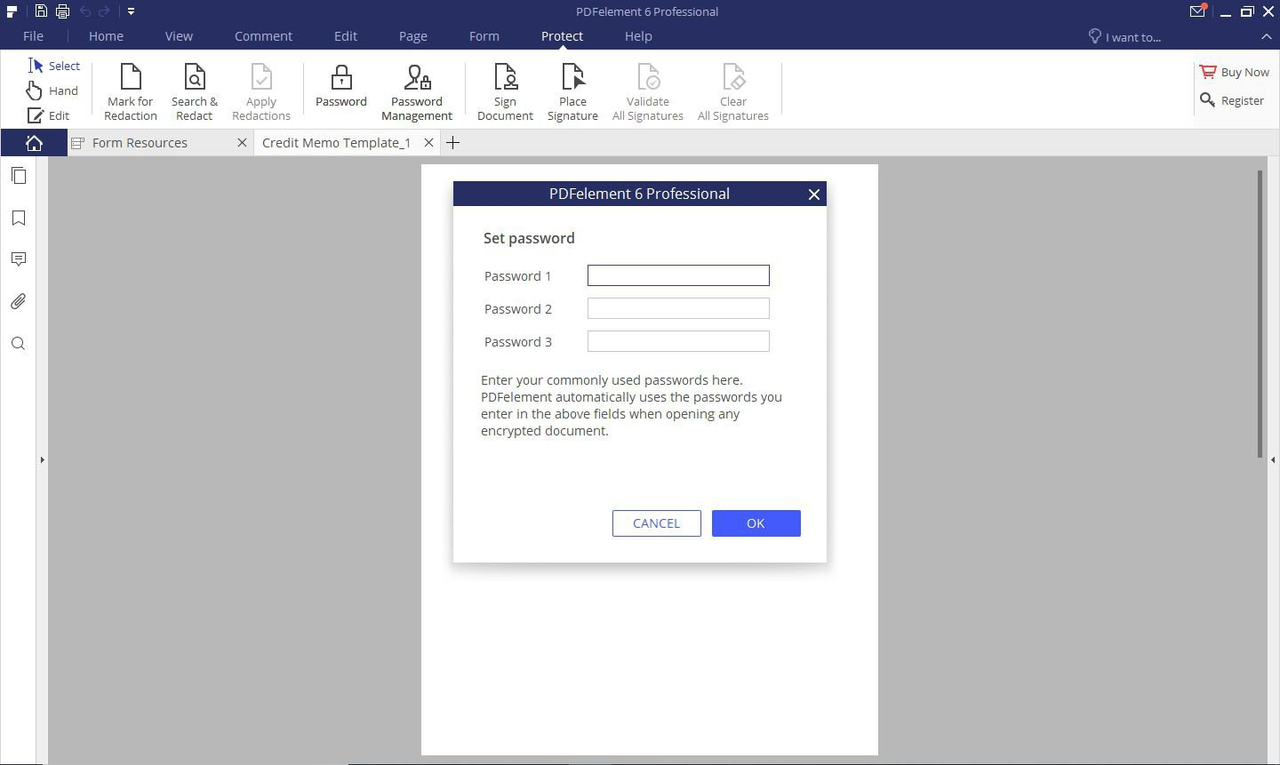Viewport: 1280px width, 765px height.
Task: Open the Edit ribbon tab
Action: click(345, 36)
